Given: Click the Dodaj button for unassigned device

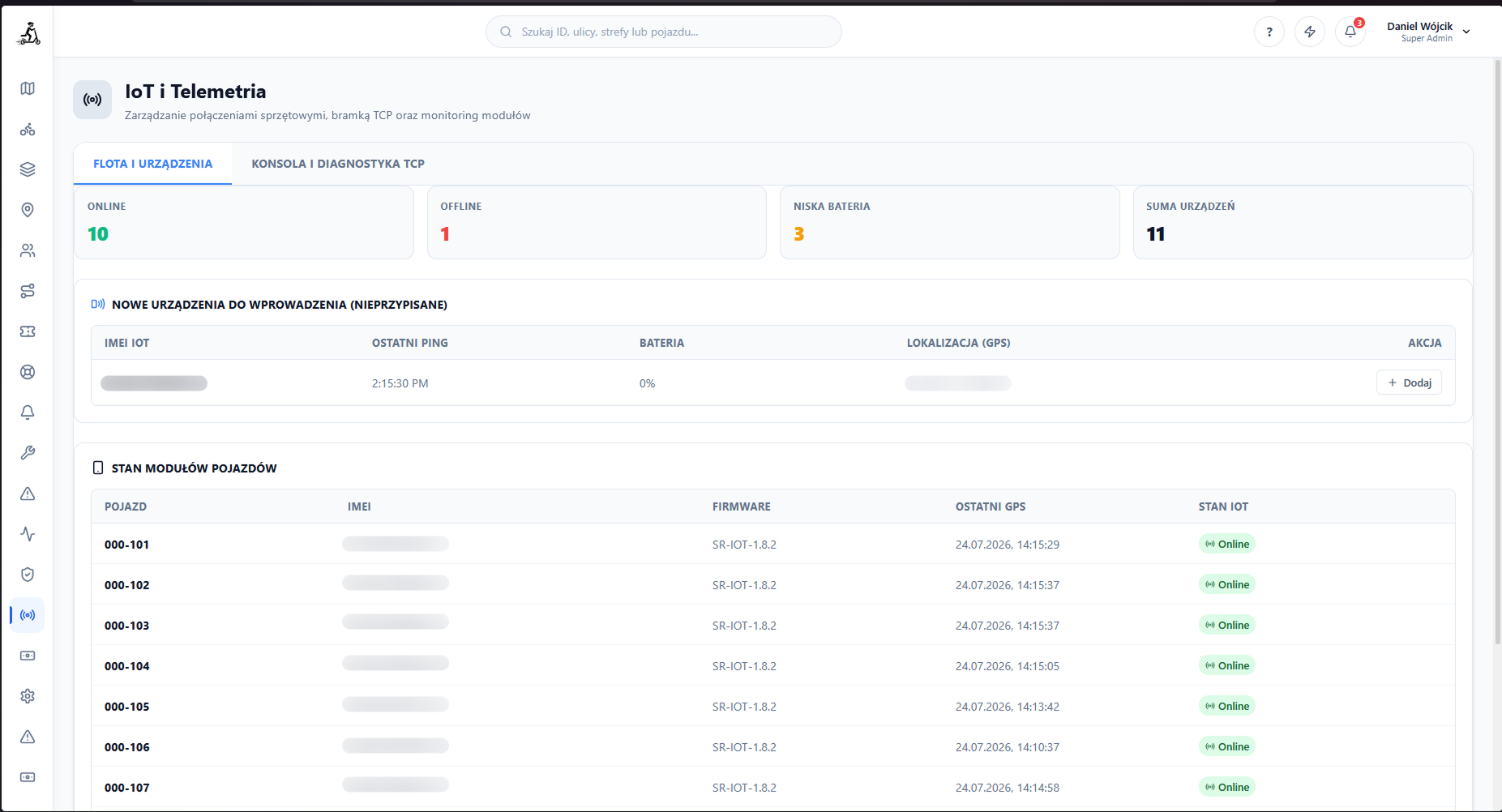Looking at the screenshot, I should 1409,382.
